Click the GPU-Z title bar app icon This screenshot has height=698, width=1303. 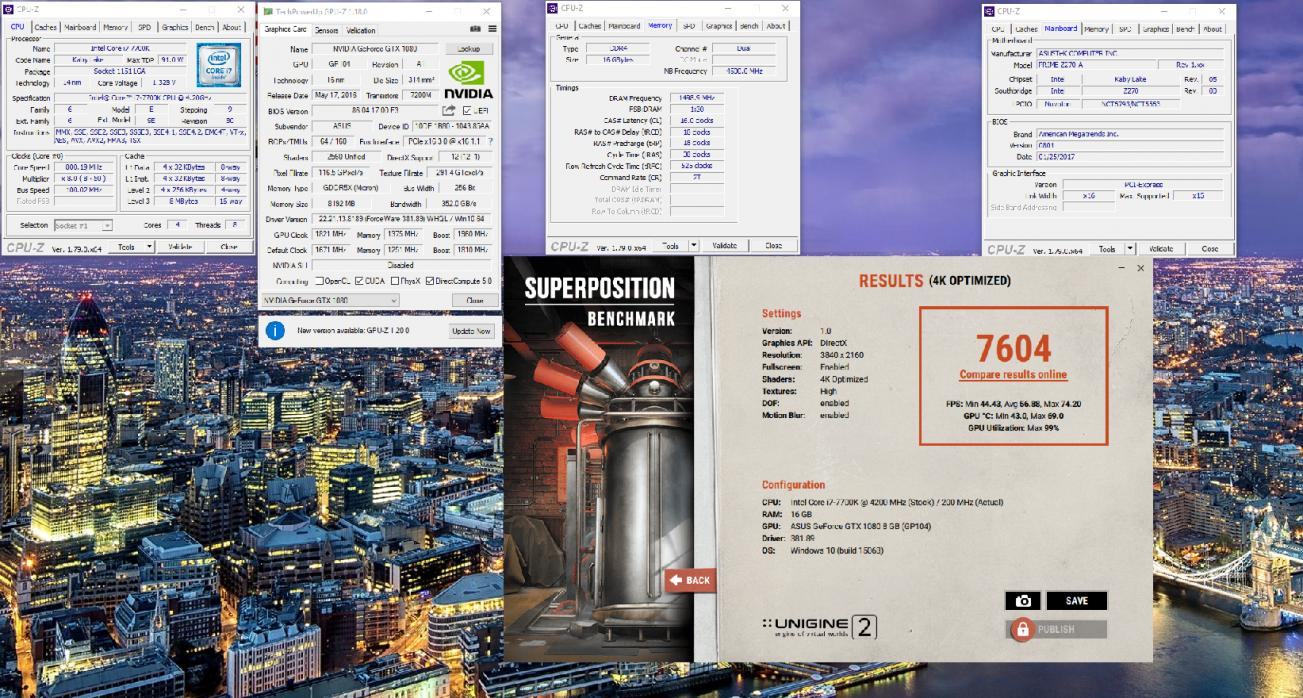pyautogui.click(x=266, y=13)
